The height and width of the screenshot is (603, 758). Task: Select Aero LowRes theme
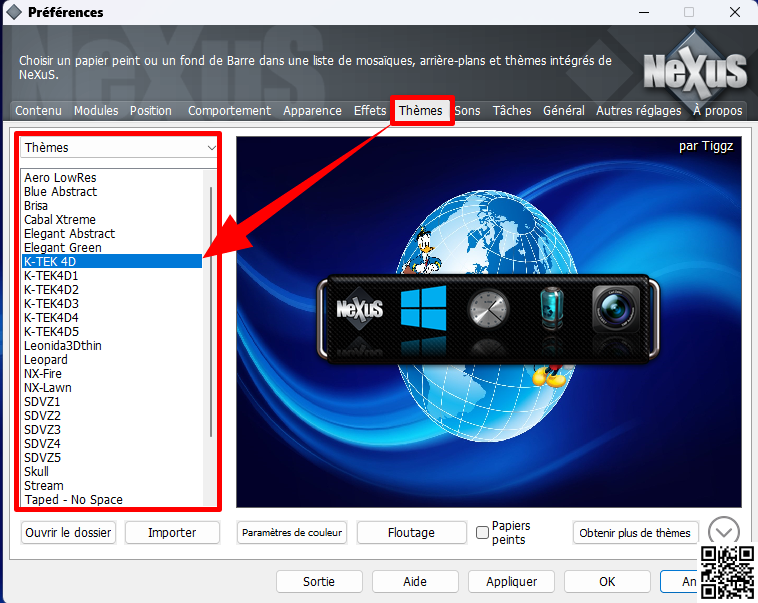pos(112,177)
